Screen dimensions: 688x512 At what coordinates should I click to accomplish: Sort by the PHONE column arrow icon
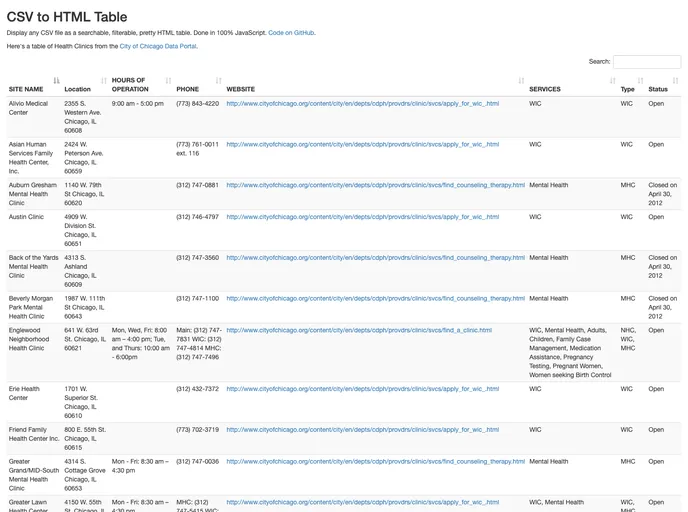[219, 80]
